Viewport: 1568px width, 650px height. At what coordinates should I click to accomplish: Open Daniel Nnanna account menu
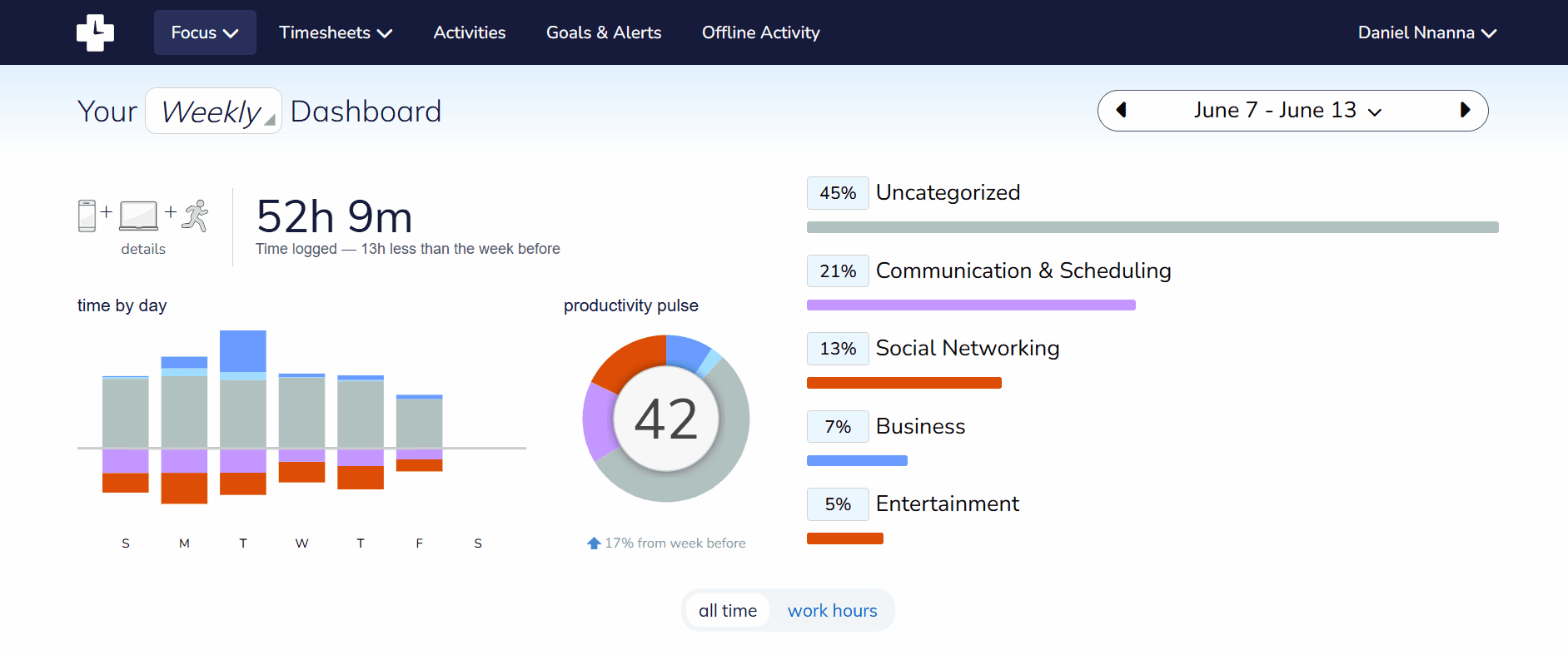tap(1427, 32)
